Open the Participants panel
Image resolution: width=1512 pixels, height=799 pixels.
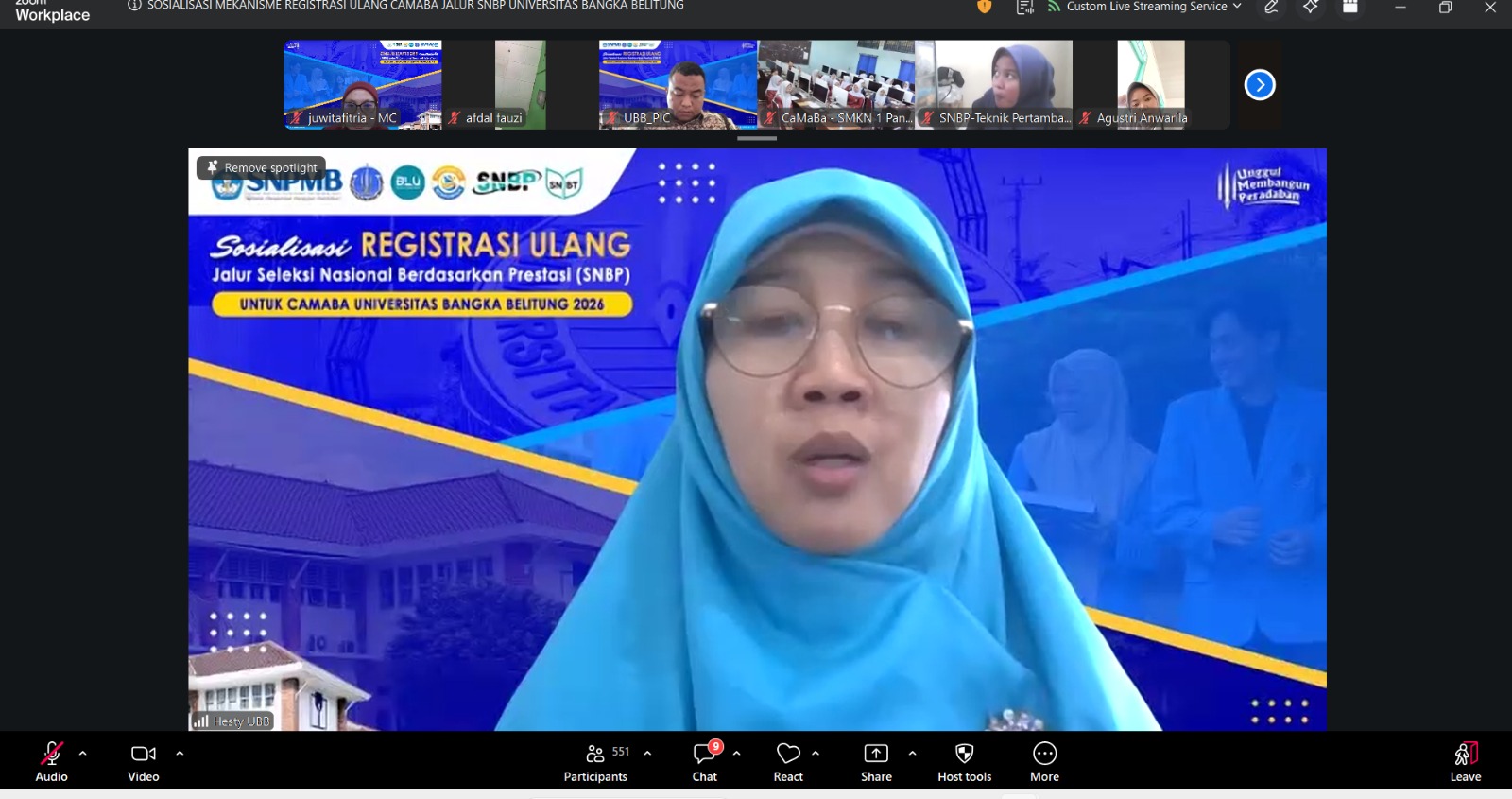coord(595,760)
